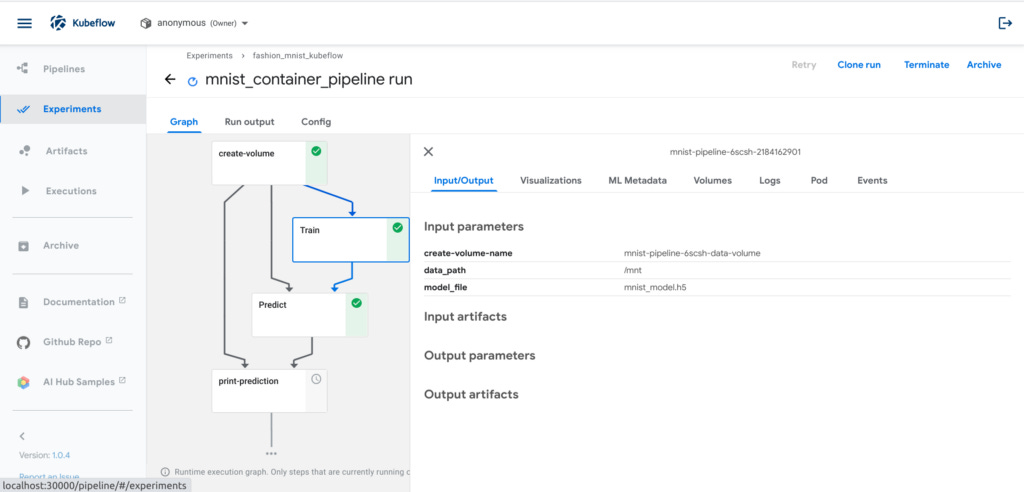Click the graph ellipsis below print-prediction

(271, 453)
